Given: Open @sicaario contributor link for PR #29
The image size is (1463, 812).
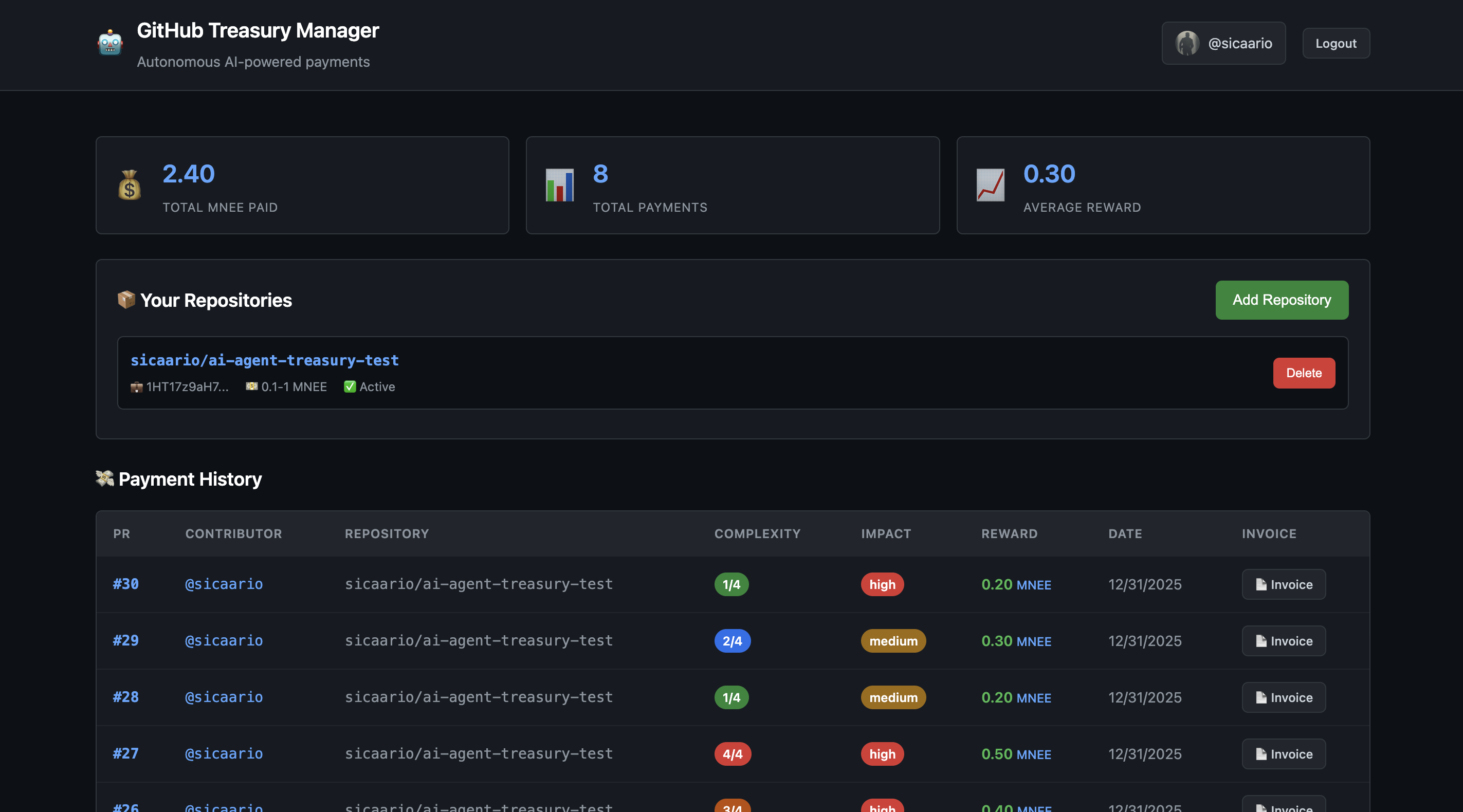Looking at the screenshot, I should [224, 640].
